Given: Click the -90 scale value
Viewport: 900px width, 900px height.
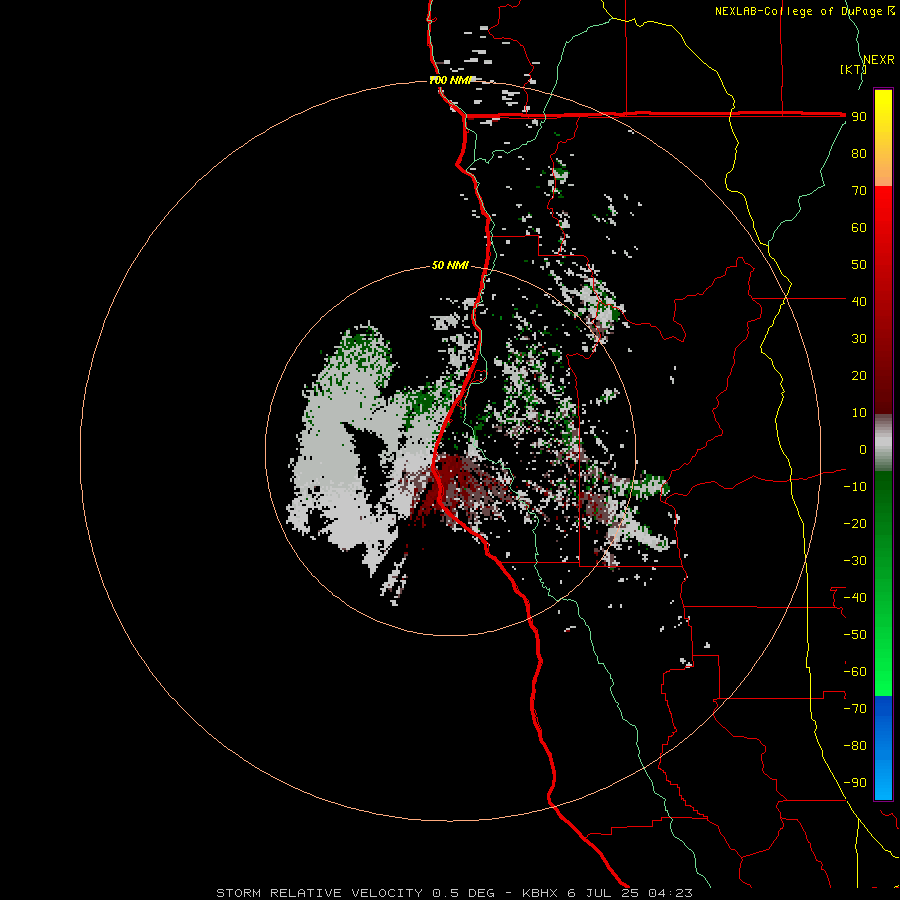Looking at the screenshot, I should click(855, 783).
